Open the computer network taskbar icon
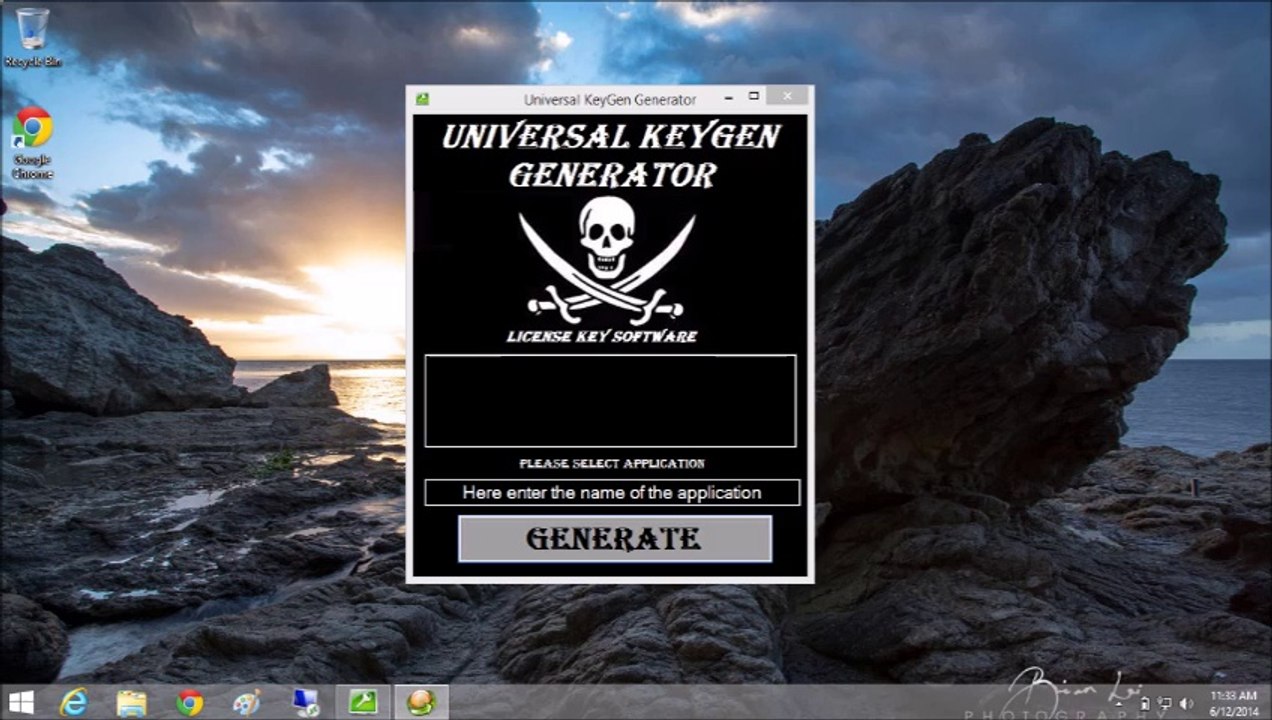The width and height of the screenshot is (1272, 720). [305, 702]
